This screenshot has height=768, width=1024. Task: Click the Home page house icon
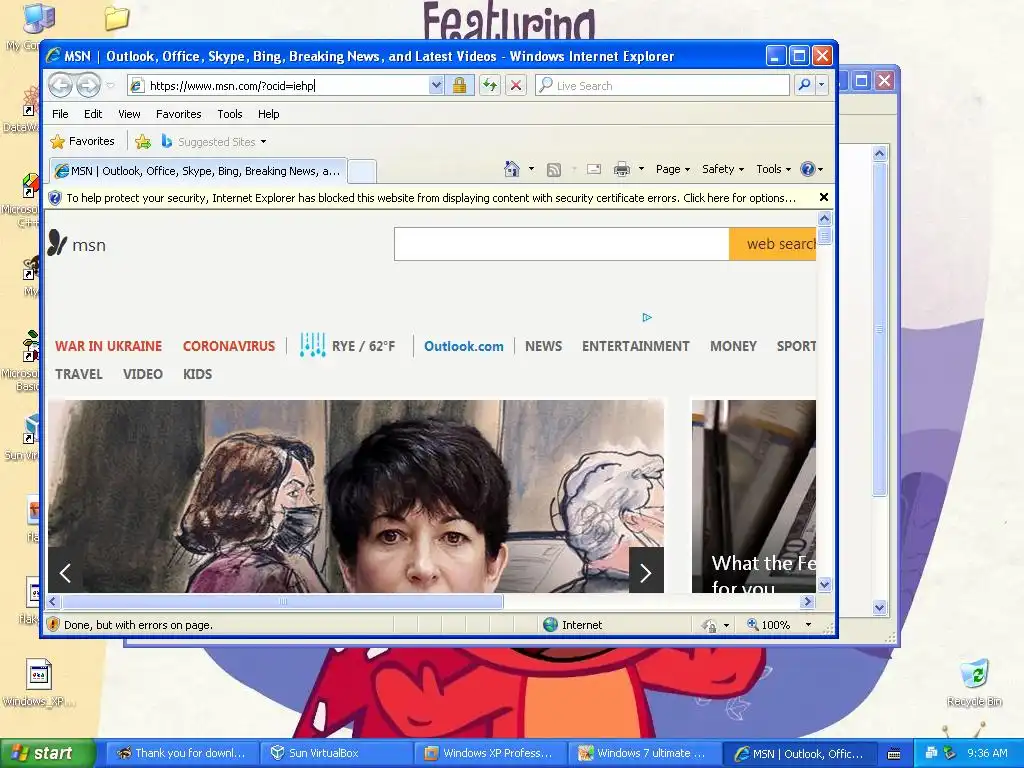512,169
